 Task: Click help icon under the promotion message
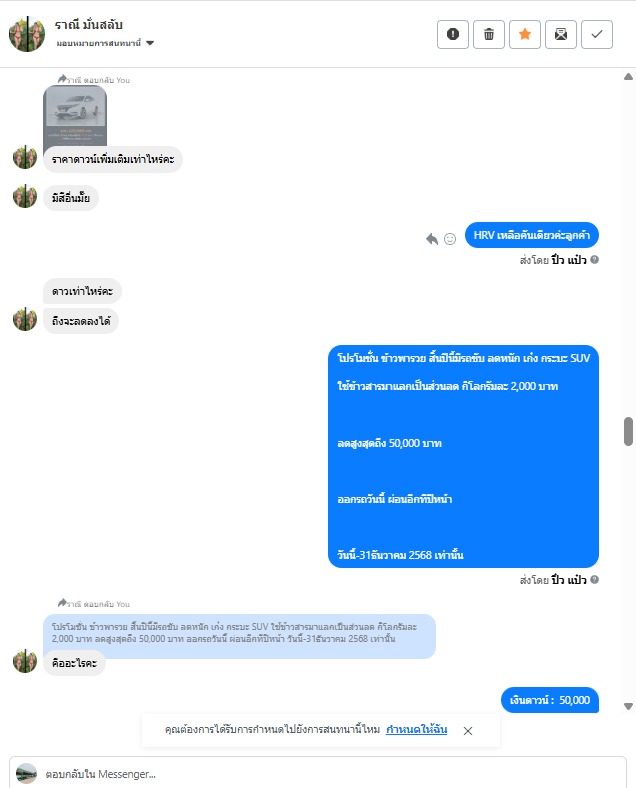594,579
